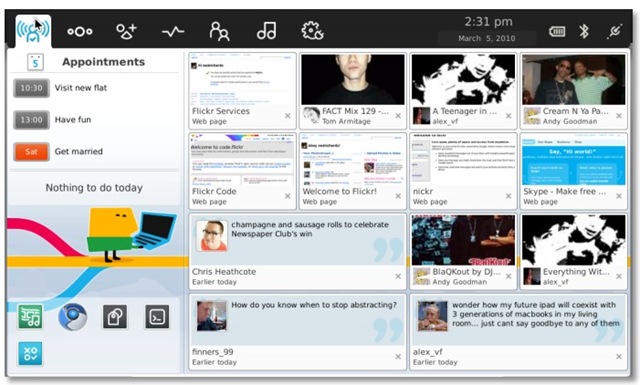The height and width of the screenshot is (385, 640).
Task: Click the battery status icon
Action: click(x=557, y=31)
